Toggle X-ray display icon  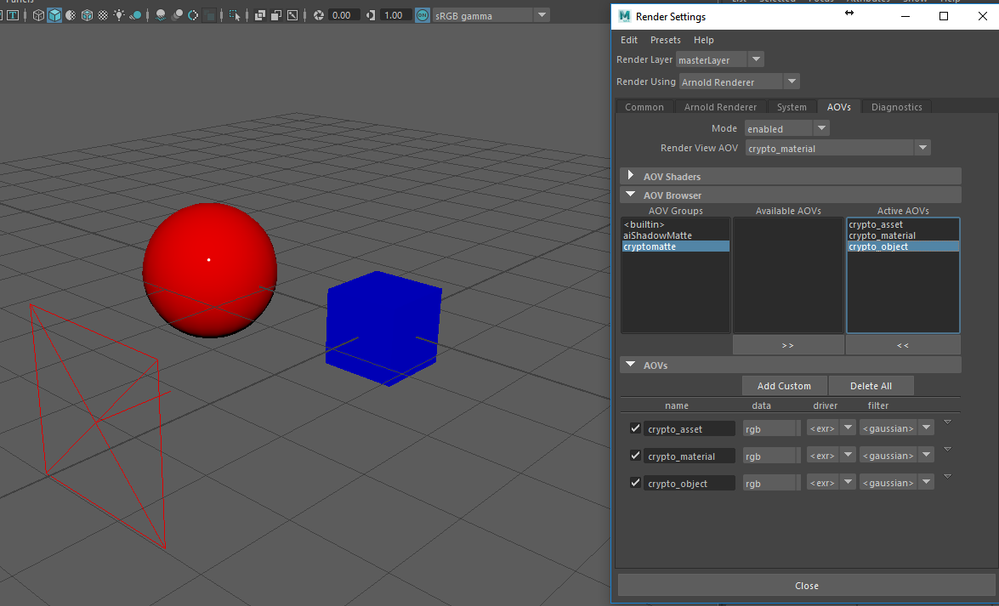click(x=260, y=15)
